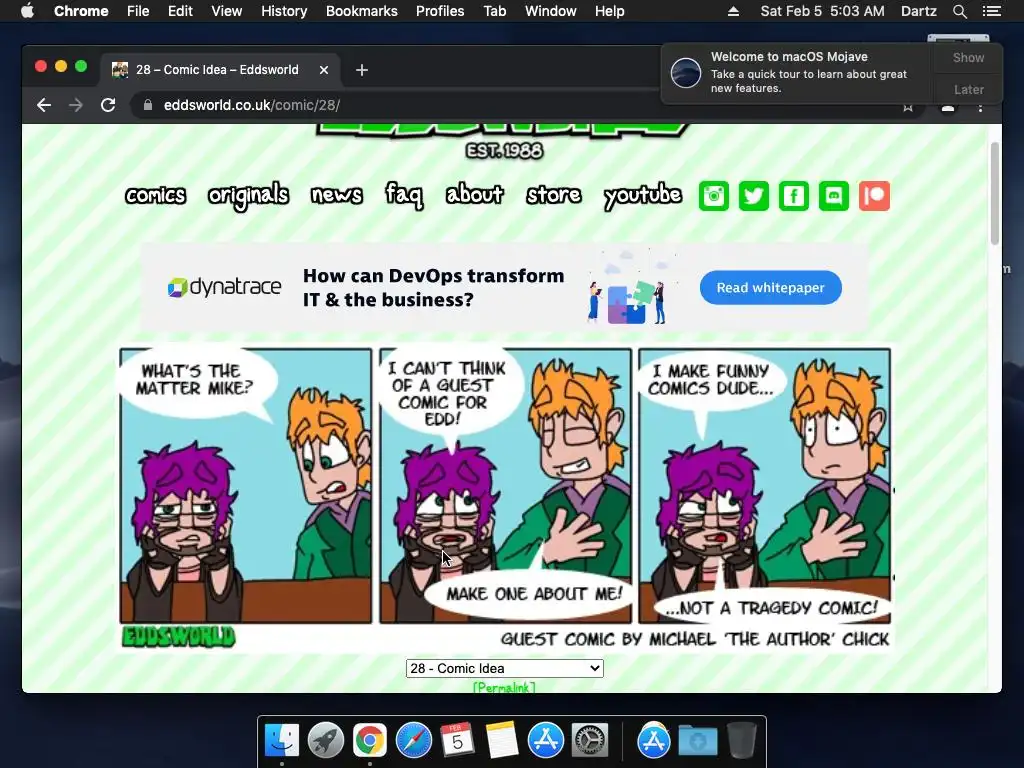Viewport: 1024px width, 768px height.
Task: Close the 28 – Comic Idea tab
Action: 324,70
